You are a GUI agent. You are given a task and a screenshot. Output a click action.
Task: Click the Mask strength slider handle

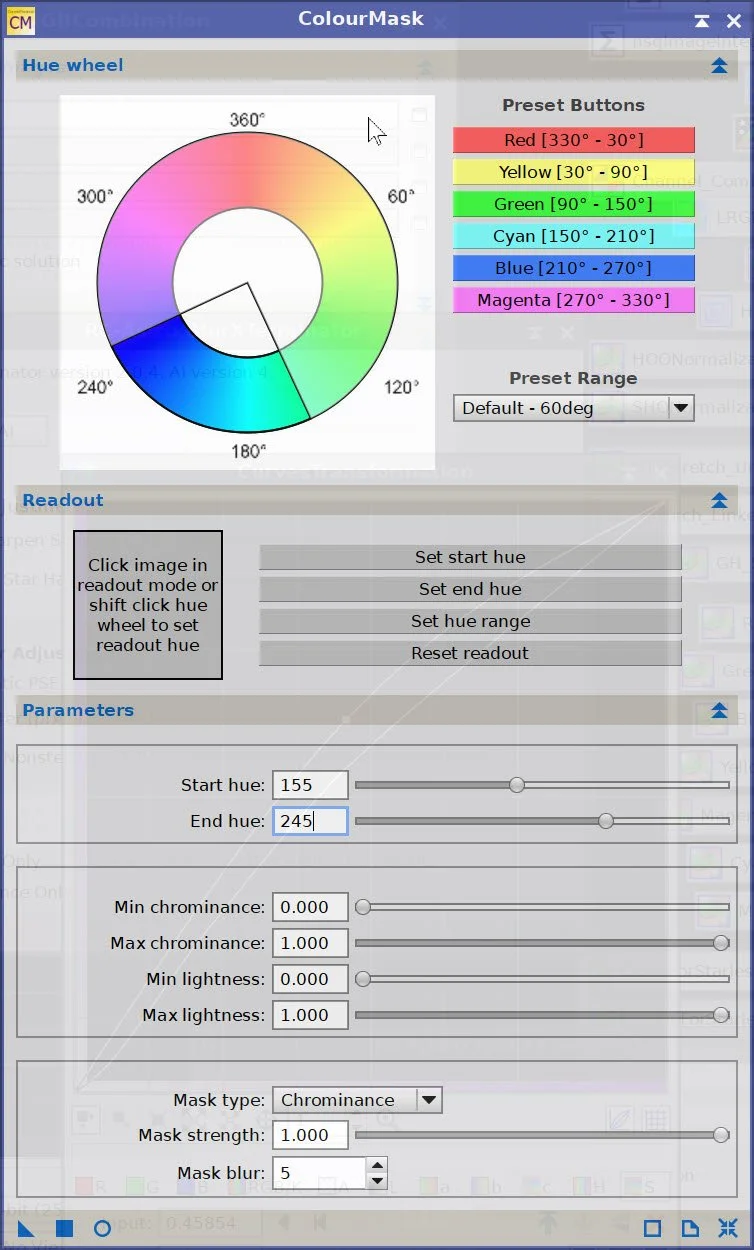click(x=721, y=1135)
